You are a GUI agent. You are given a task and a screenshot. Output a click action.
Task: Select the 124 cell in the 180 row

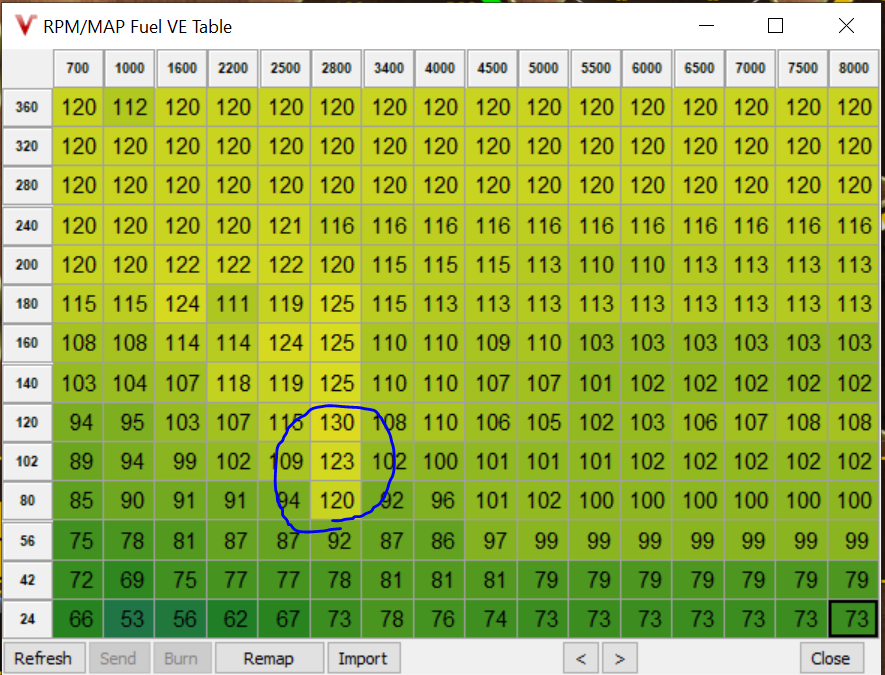182,304
